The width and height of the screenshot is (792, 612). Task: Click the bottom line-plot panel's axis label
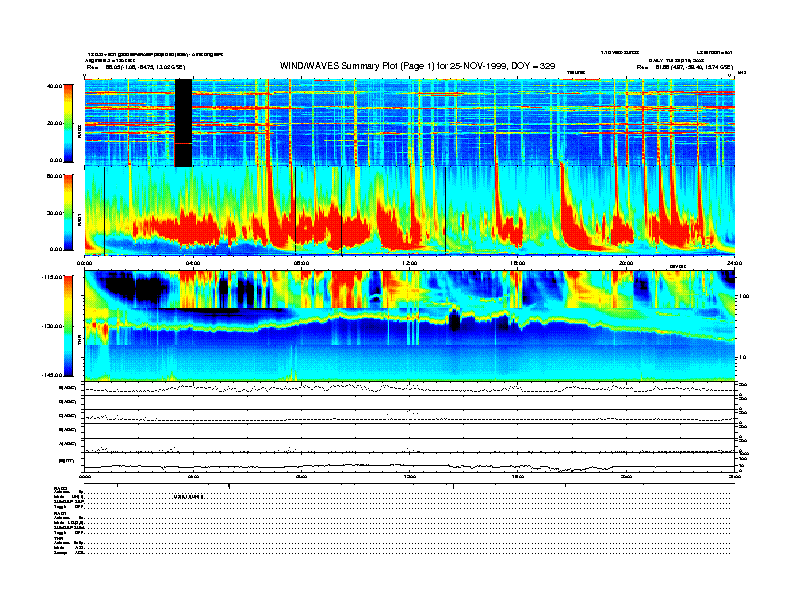point(68,461)
